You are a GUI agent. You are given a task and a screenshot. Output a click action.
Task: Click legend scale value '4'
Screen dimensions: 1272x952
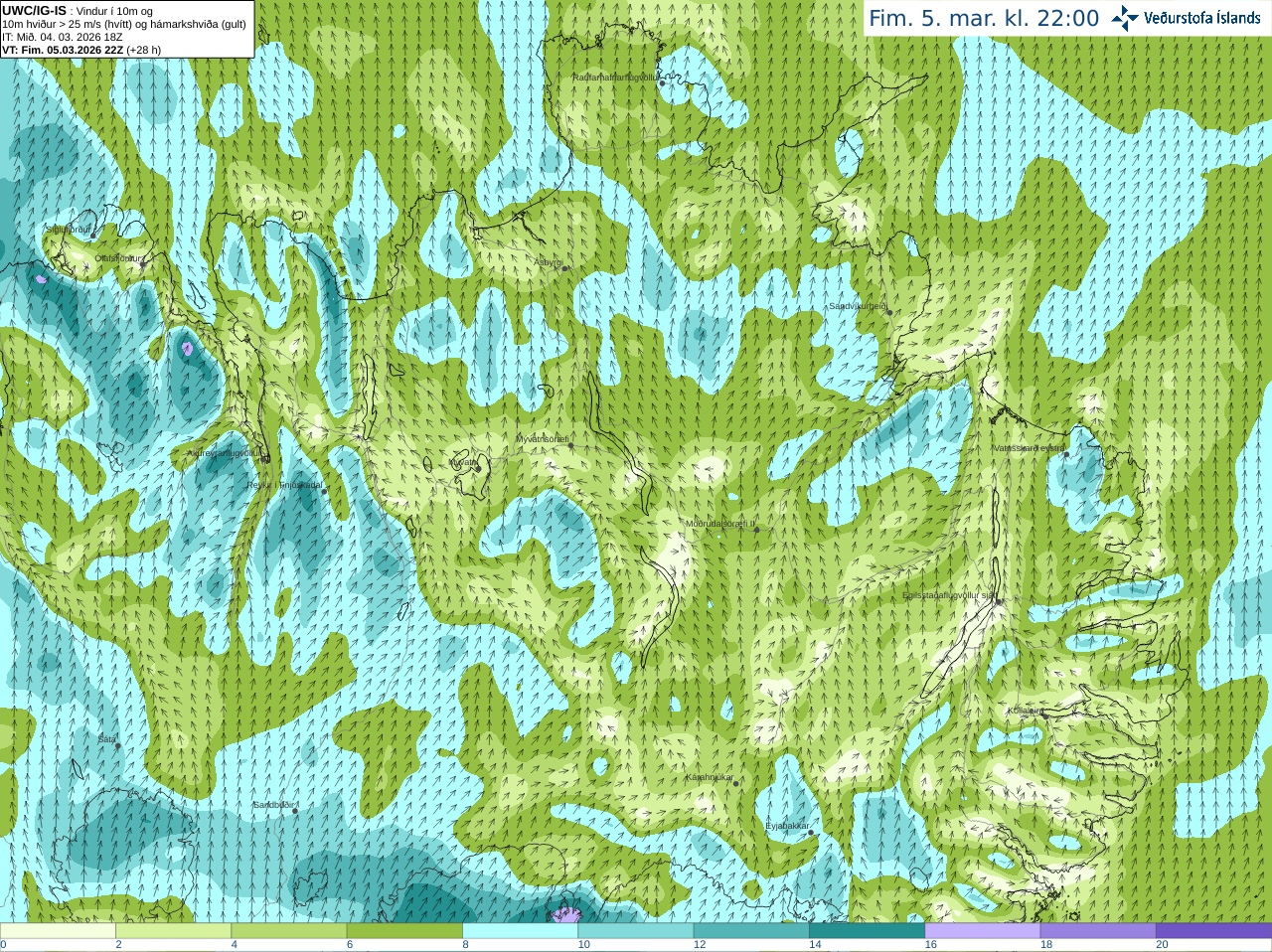(x=234, y=945)
